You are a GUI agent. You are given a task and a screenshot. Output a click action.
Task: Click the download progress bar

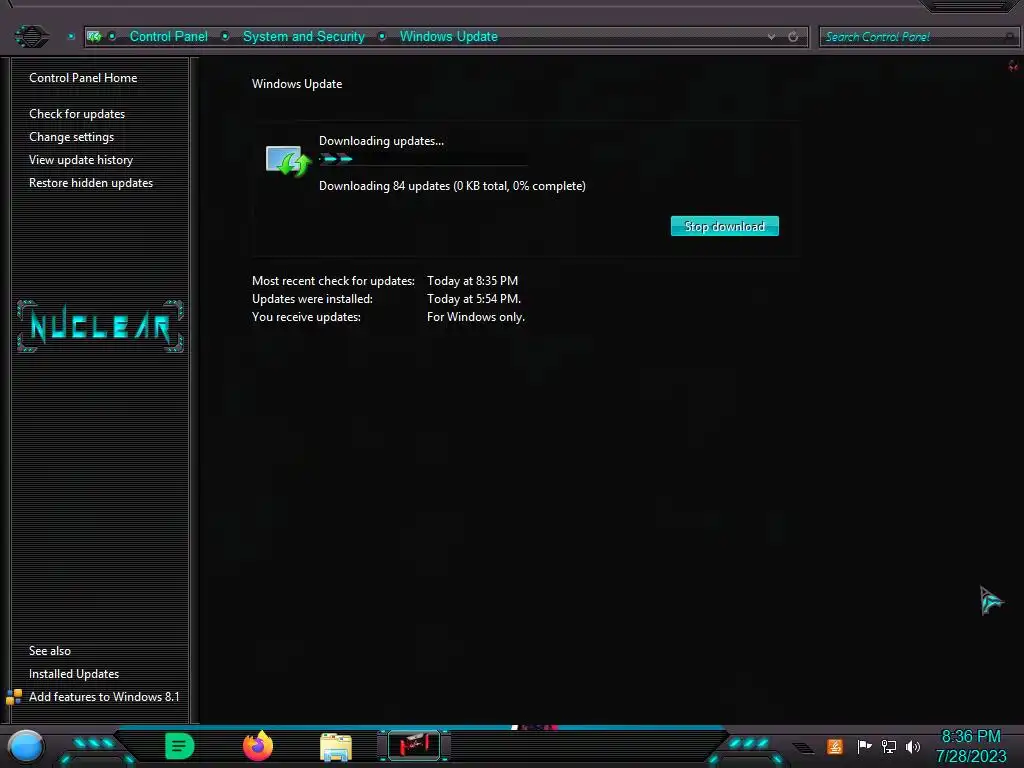(423, 159)
